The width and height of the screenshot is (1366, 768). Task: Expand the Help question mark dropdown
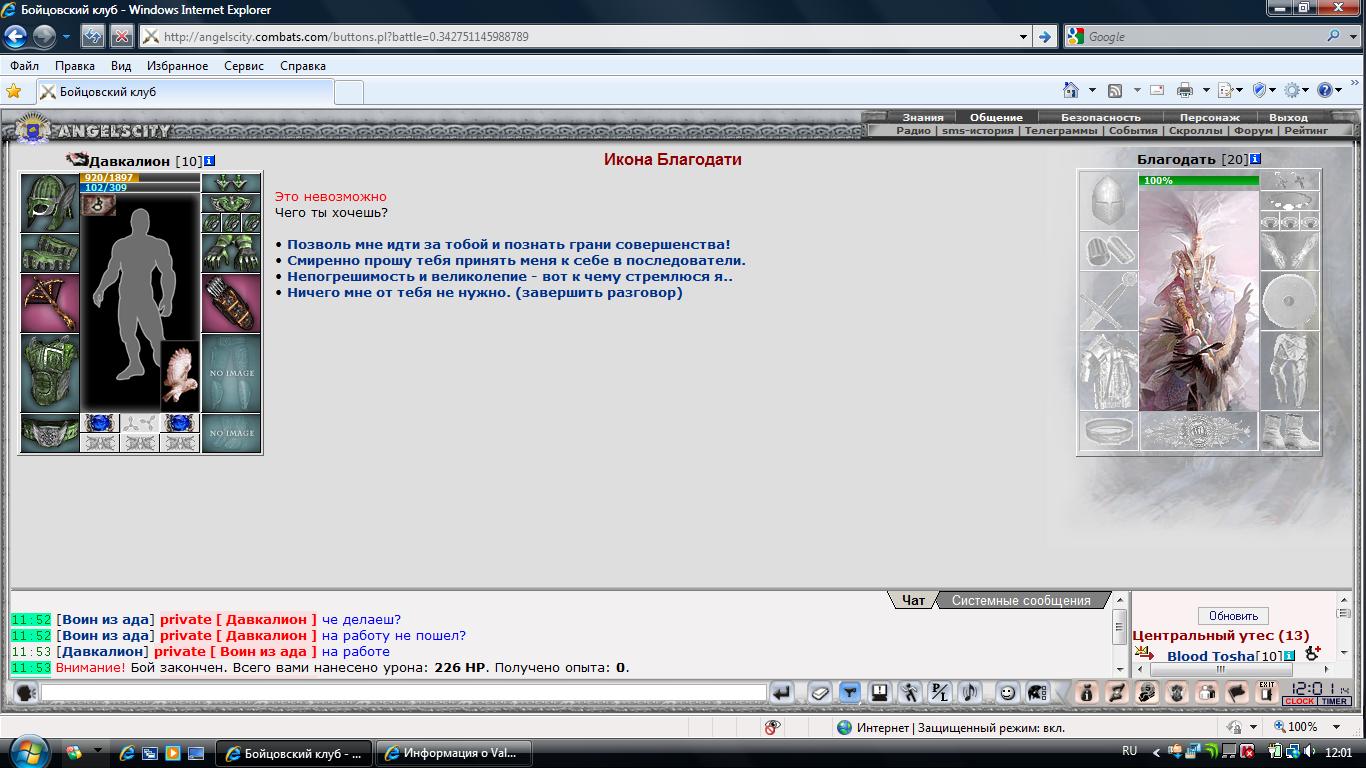click(1339, 90)
